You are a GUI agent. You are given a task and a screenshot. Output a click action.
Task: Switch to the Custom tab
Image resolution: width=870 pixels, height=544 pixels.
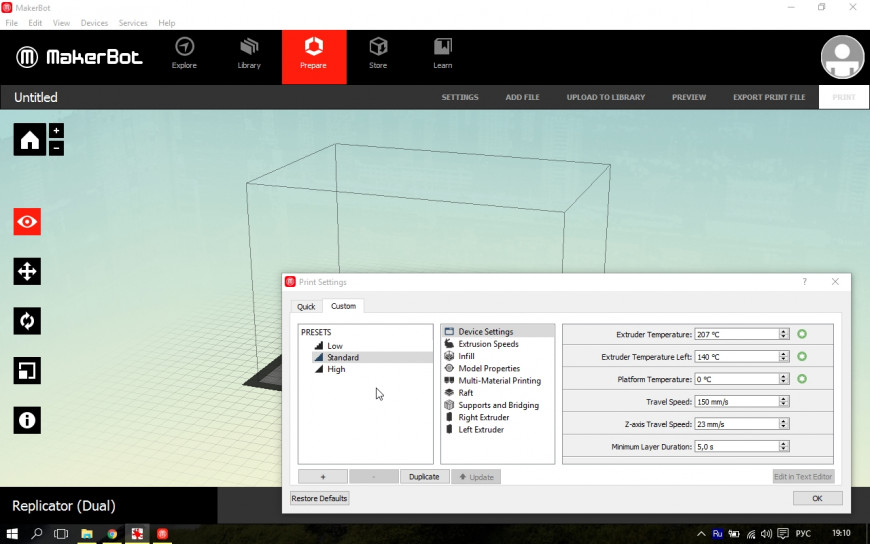coord(343,306)
